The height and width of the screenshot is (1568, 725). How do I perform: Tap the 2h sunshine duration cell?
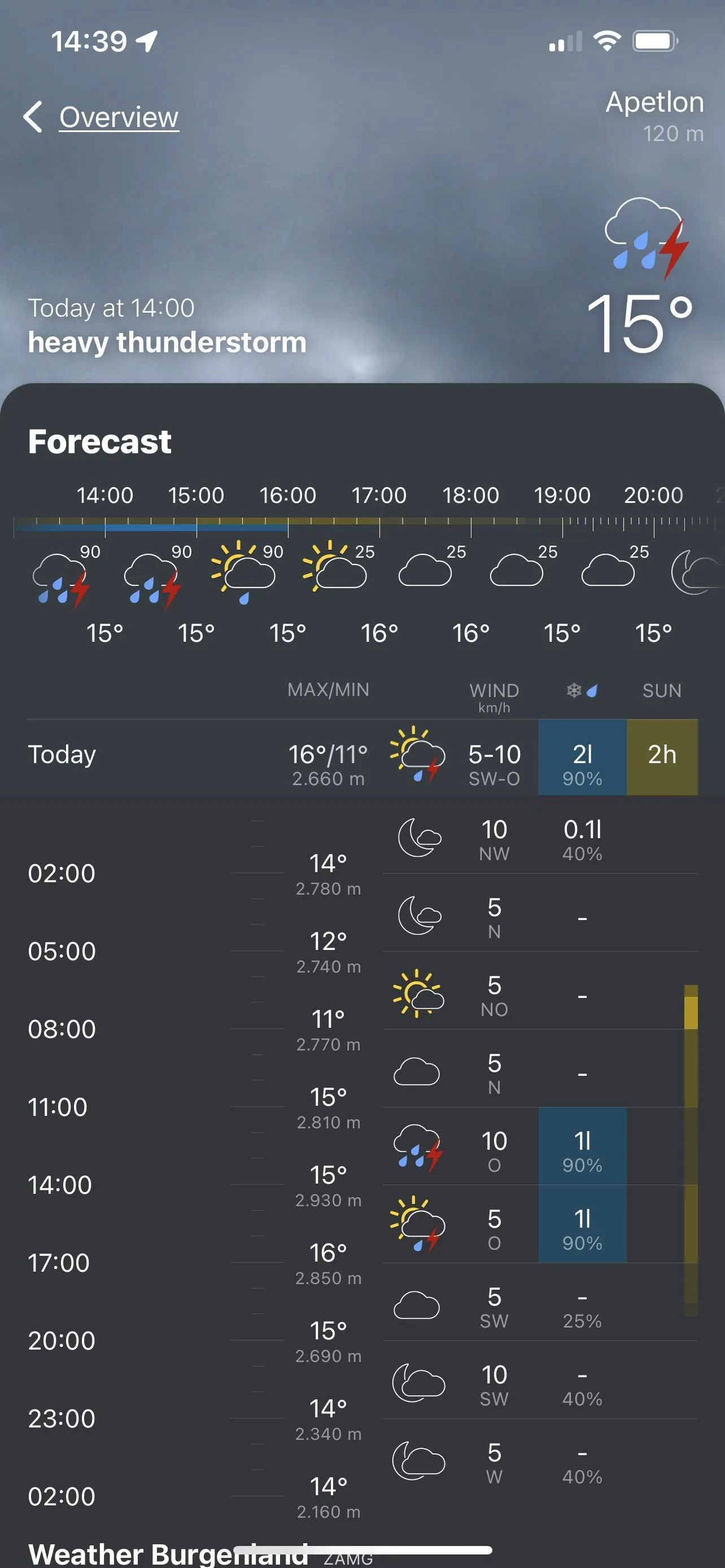point(662,756)
